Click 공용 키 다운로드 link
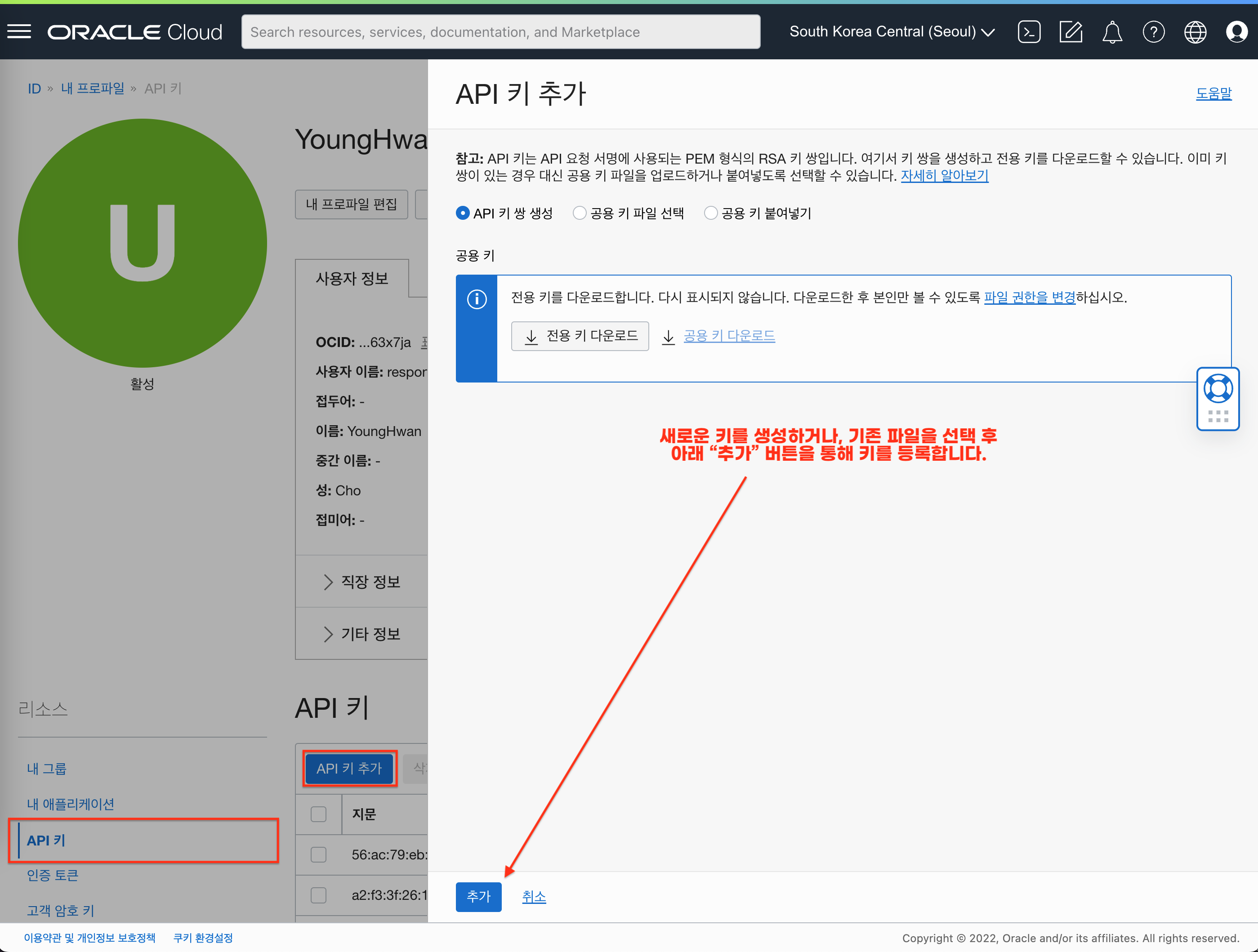The height and width of the screenshot is (952, 1258). (x=728, y=336)
